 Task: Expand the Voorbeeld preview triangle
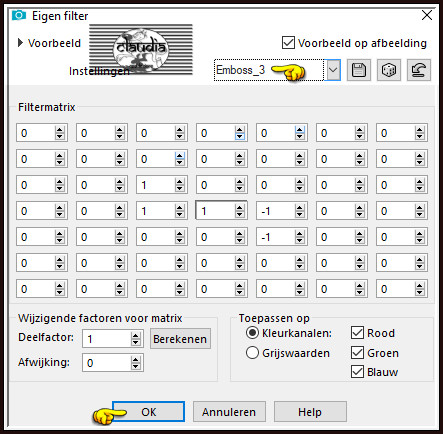(x=20, y=43)
